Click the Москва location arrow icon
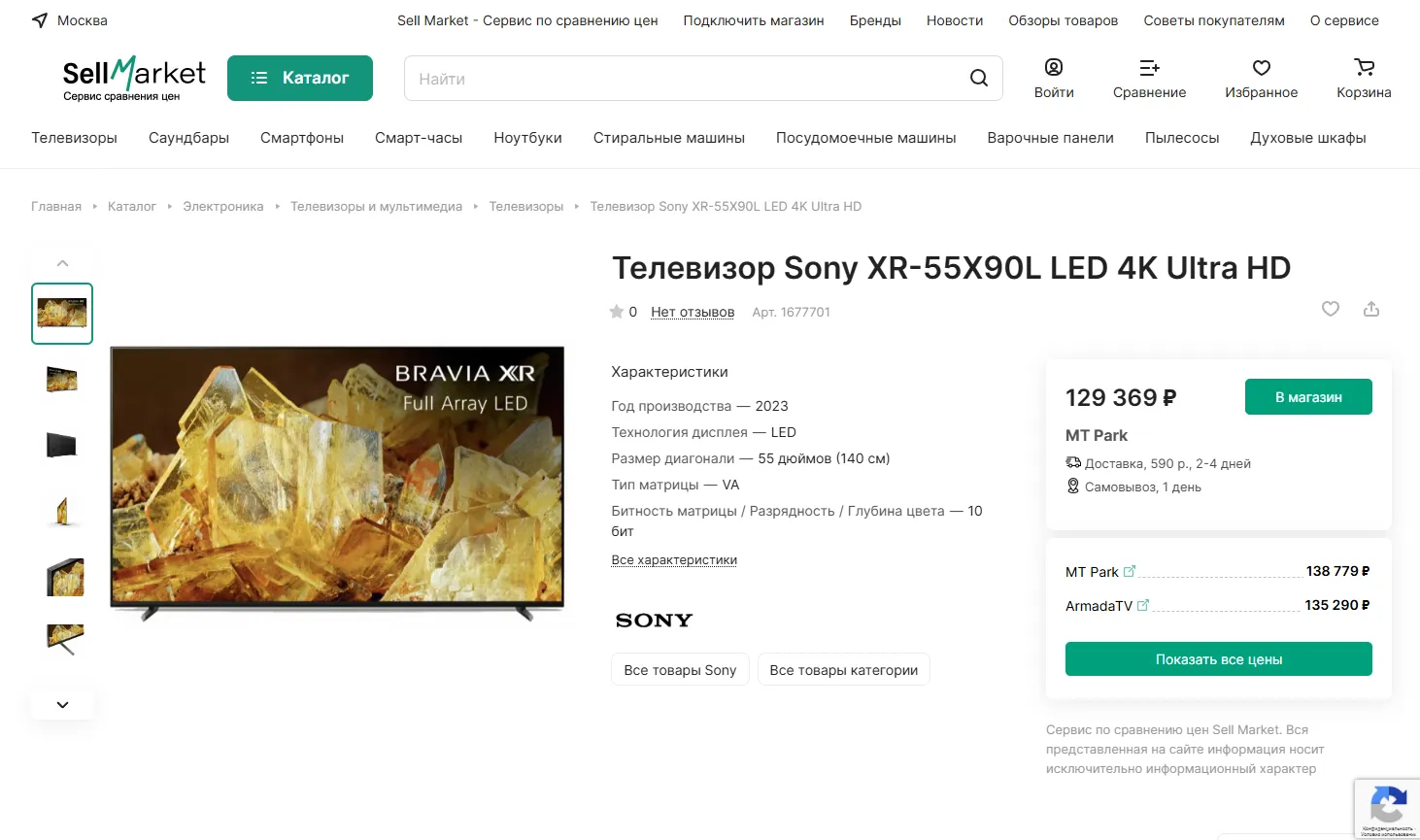Screen dimensions: 1420x840 (40, 20)
